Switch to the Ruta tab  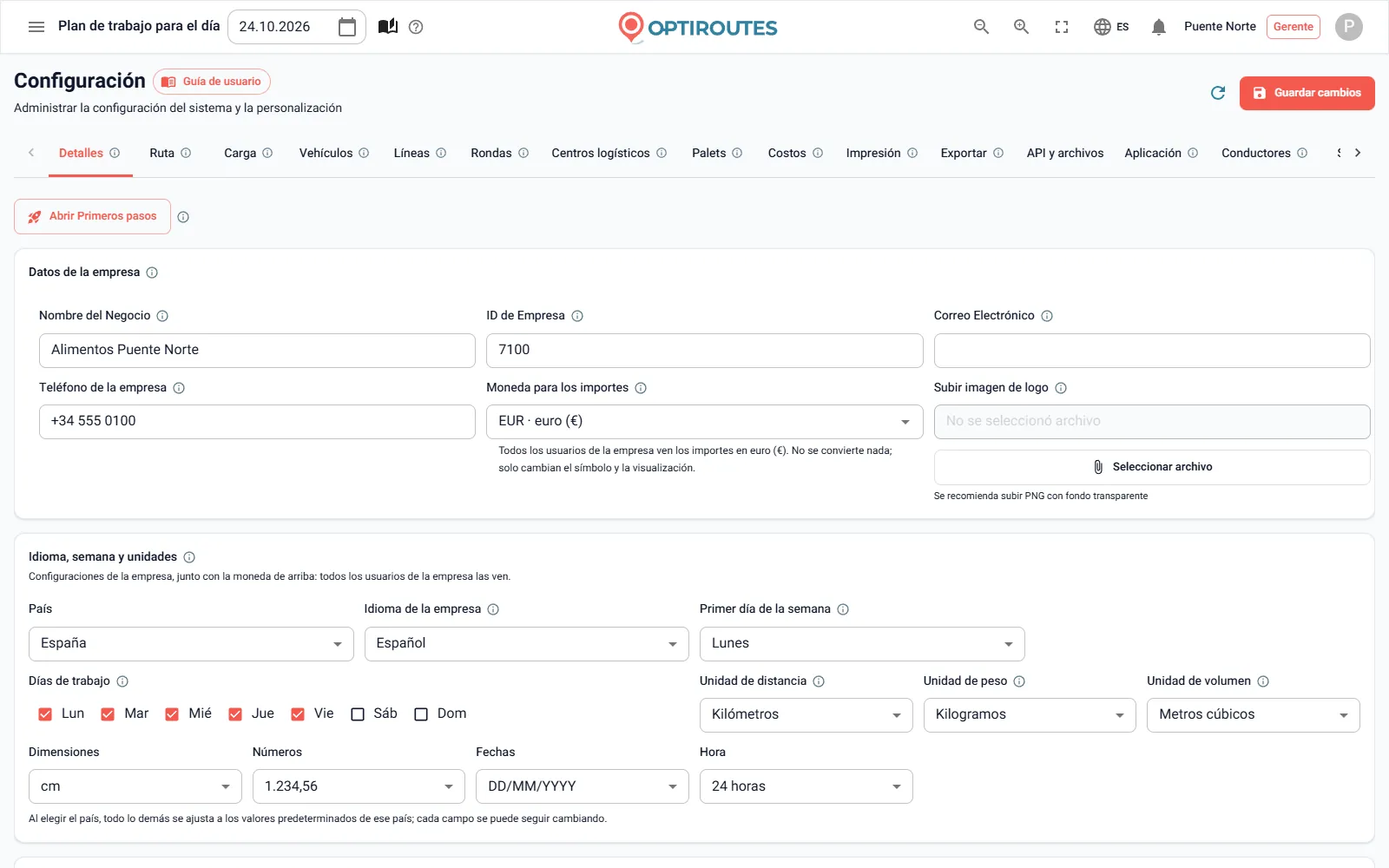(x=169, y=154)
